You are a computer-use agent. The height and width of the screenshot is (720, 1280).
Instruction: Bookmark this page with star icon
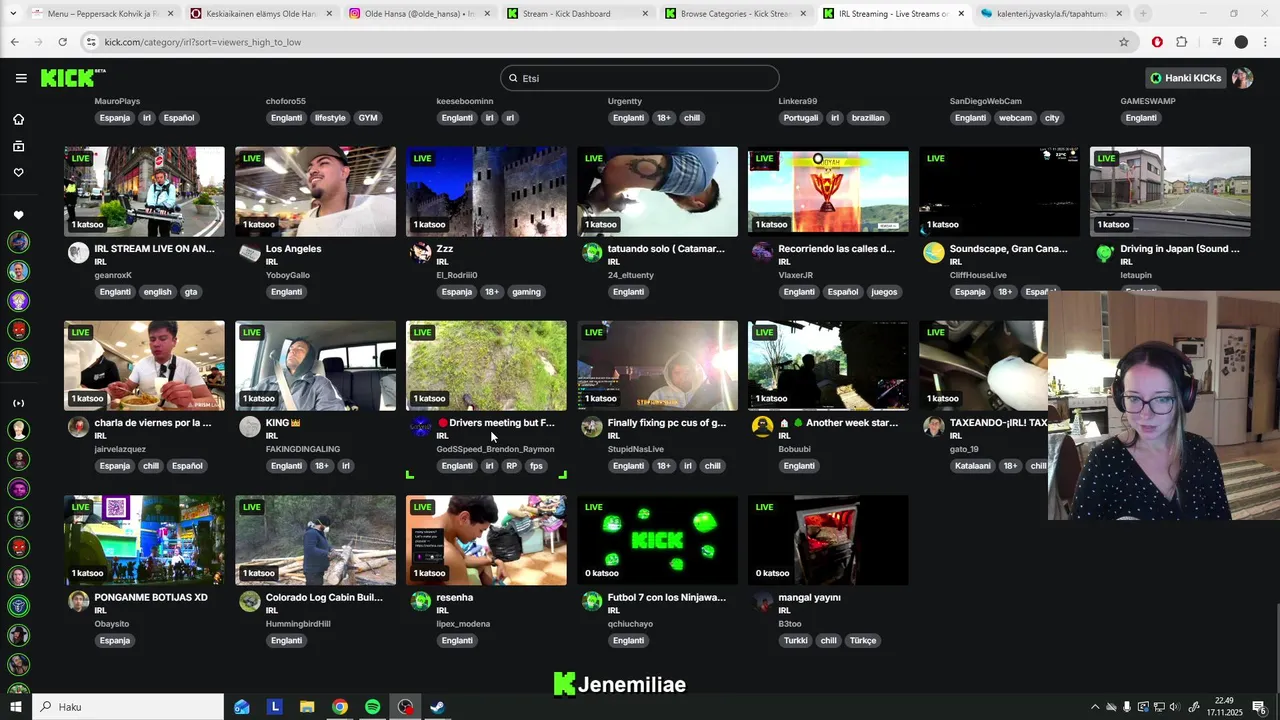click(x=1124, y=42)
